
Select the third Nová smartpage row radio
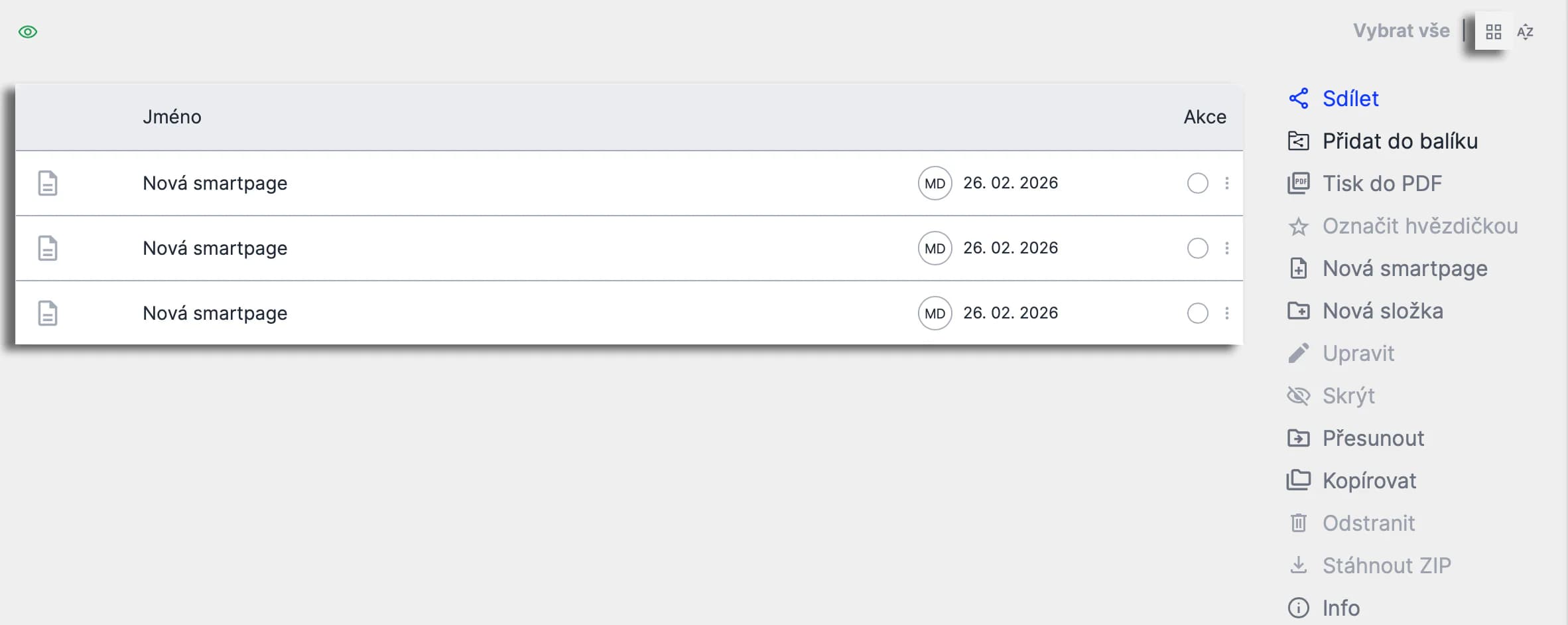(x=1197, y=313)
